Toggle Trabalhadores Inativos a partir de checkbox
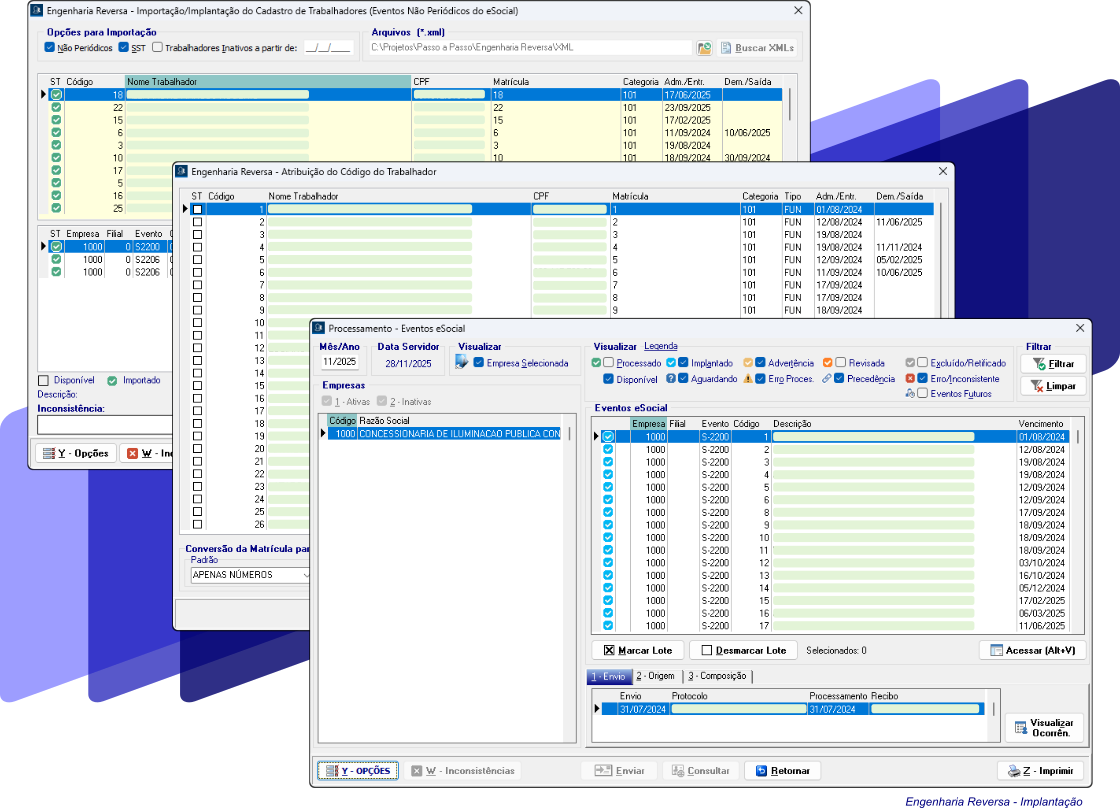This screenshot has width=1120, height=810. 157,47
